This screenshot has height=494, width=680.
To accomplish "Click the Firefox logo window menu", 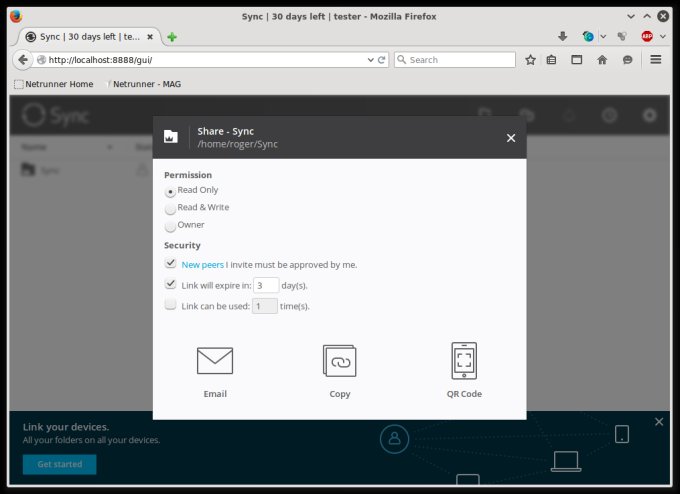I will 16,16.
